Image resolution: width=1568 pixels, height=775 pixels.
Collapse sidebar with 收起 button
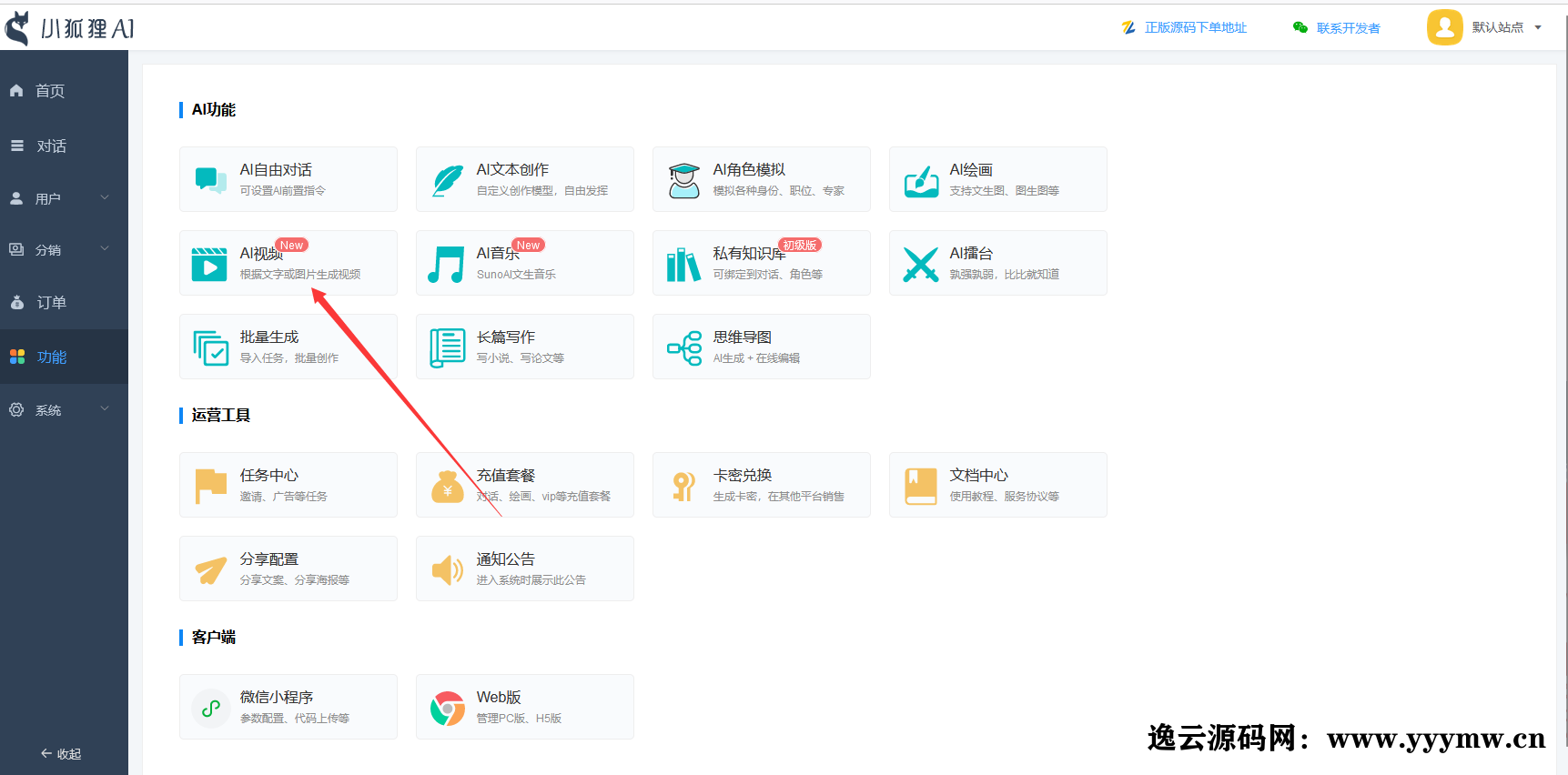[x=61, y=753]
